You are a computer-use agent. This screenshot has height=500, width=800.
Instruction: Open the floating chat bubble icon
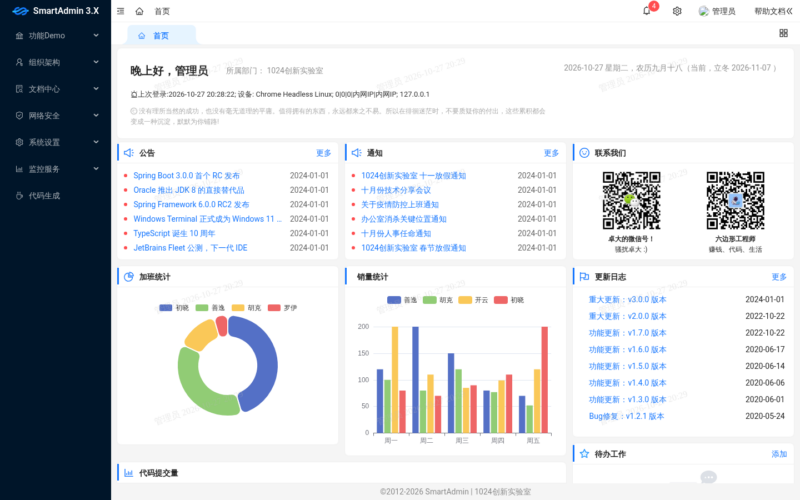tap(709, 477)
